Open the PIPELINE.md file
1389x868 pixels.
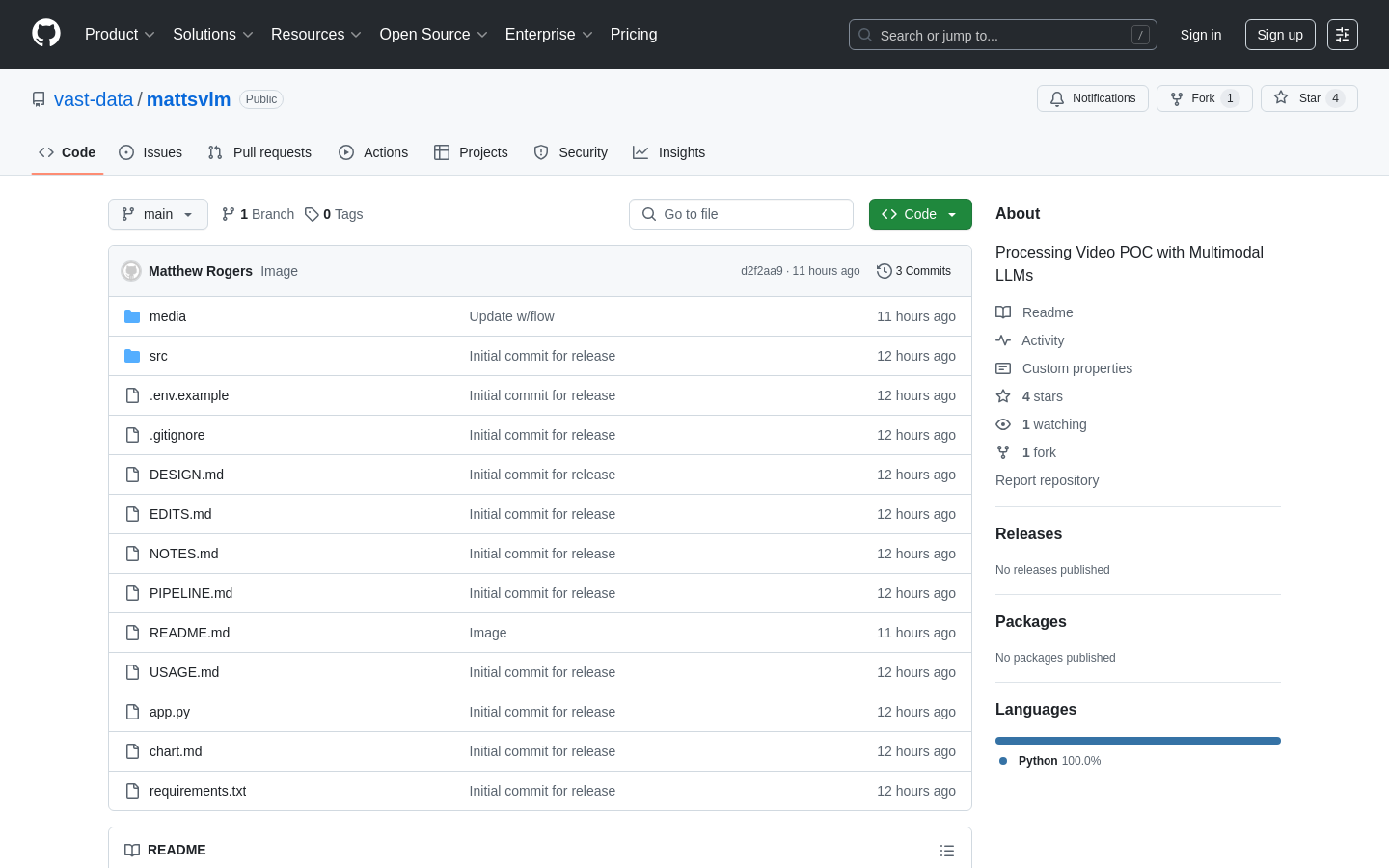[191, 593]
